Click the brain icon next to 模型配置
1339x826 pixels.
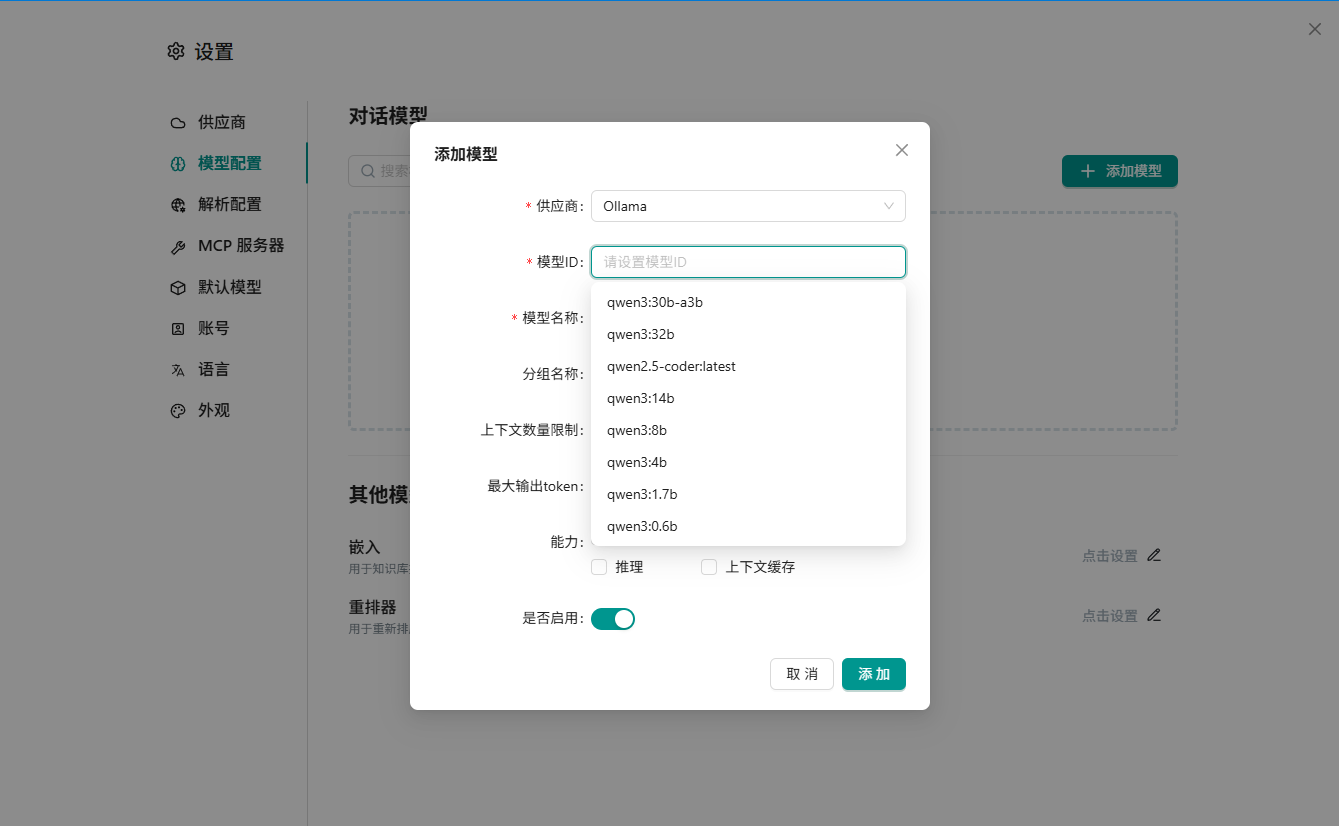178,164
